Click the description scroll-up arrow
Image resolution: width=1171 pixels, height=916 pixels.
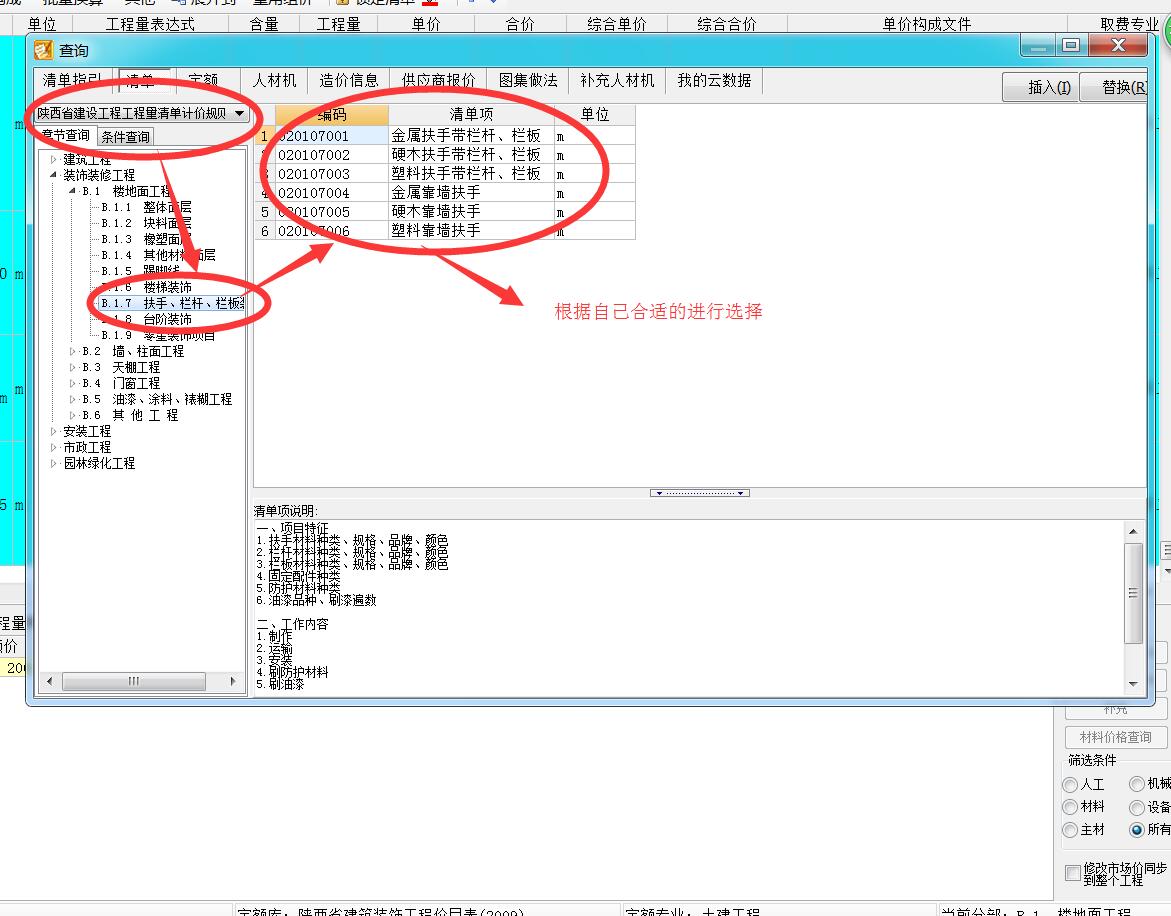[x=1133, y=532]
